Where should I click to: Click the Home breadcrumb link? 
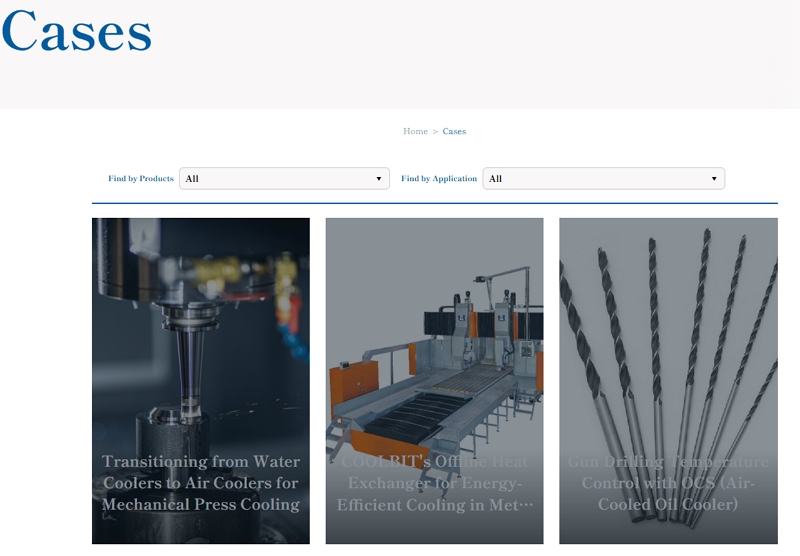[415, 132]
